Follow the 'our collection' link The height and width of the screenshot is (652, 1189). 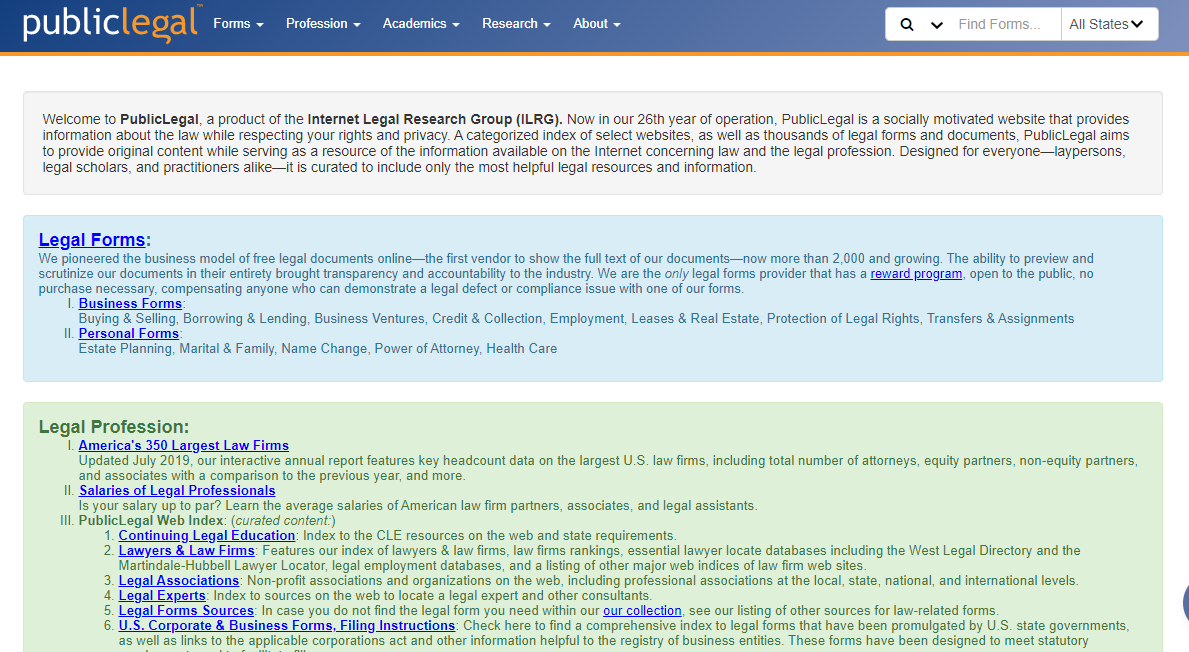(642, 610)
